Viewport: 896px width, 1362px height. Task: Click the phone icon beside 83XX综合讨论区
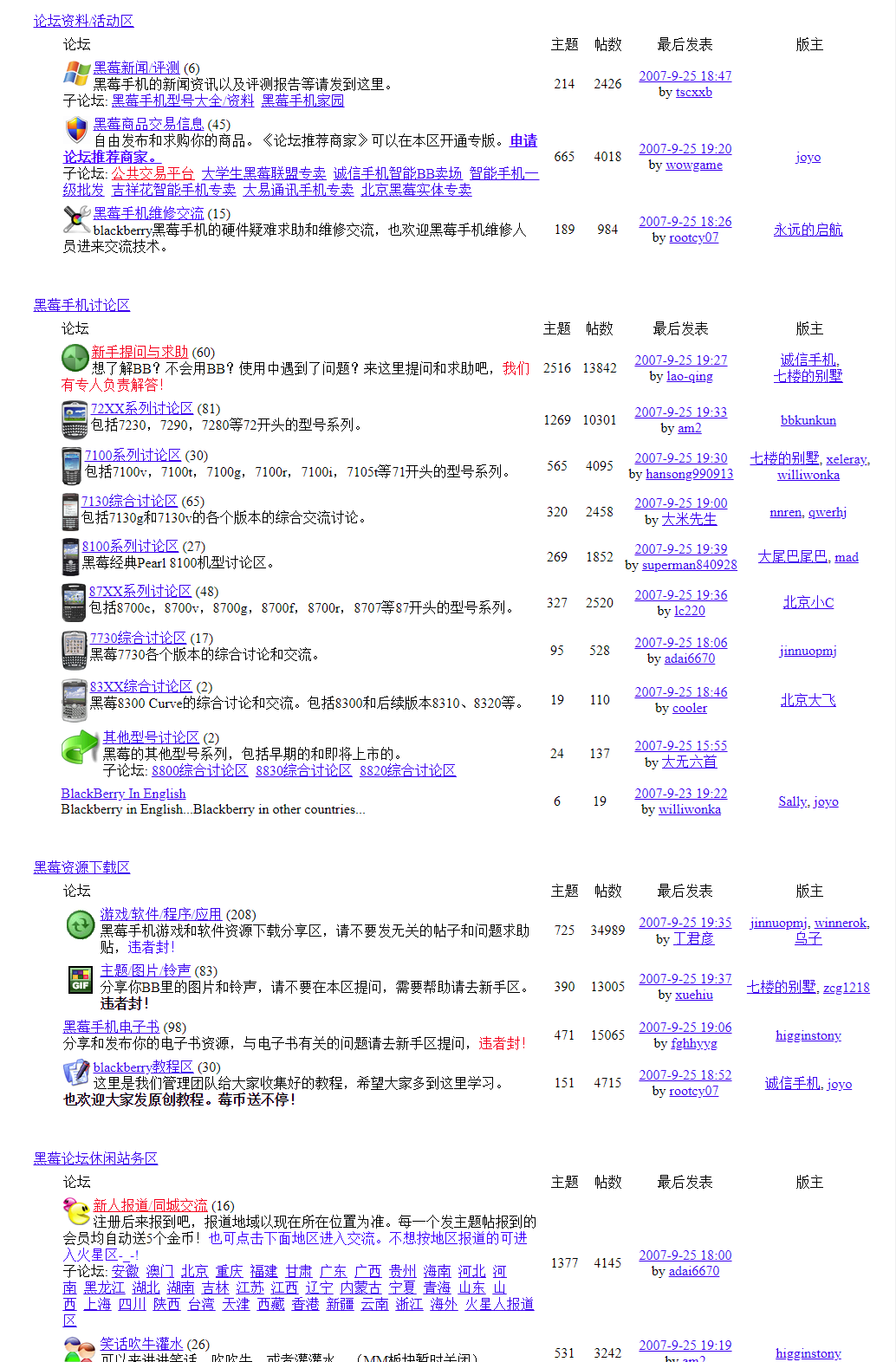click(75, 700)
